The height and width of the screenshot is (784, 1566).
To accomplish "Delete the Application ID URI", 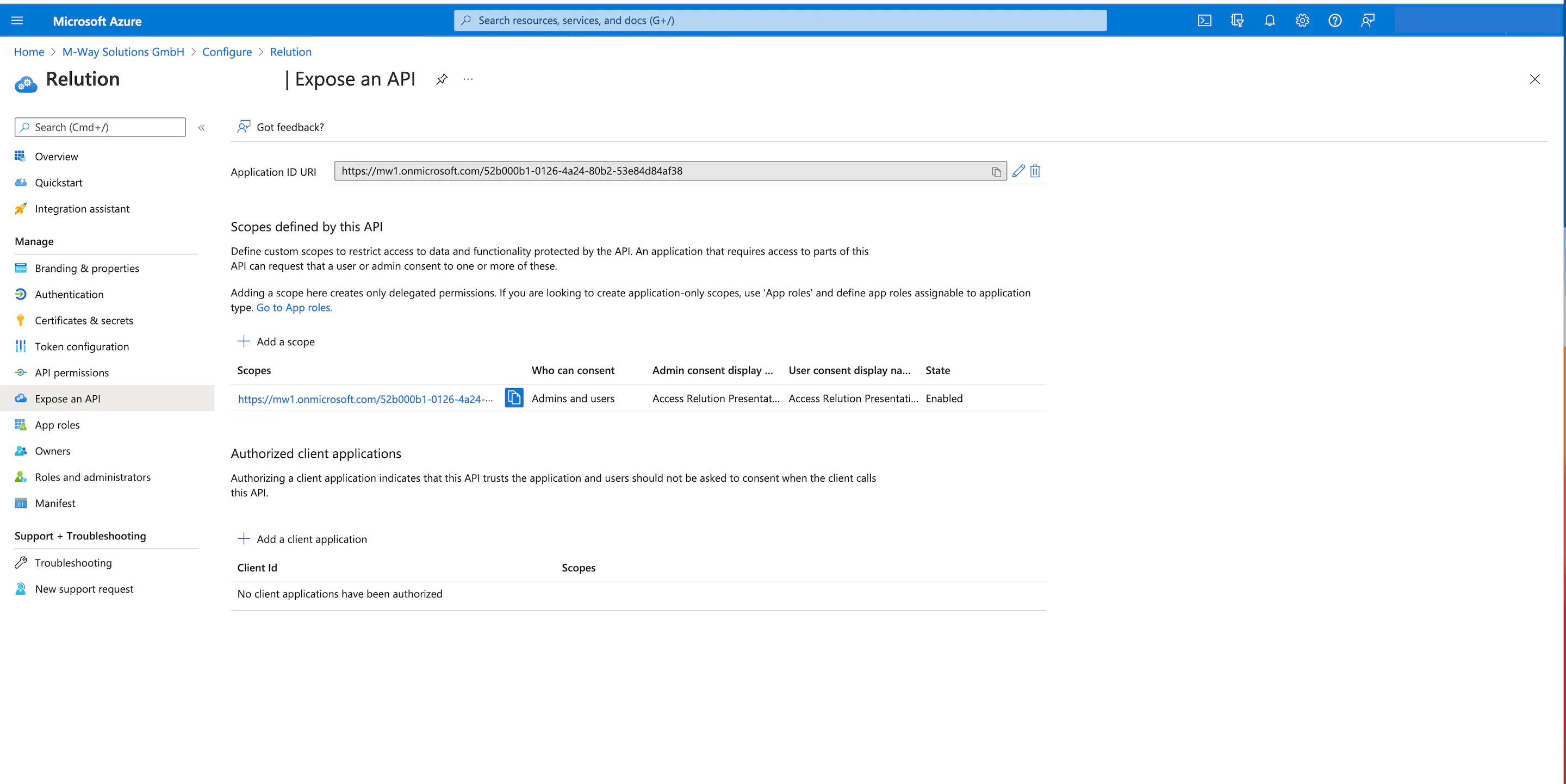I will point(1035,171).
